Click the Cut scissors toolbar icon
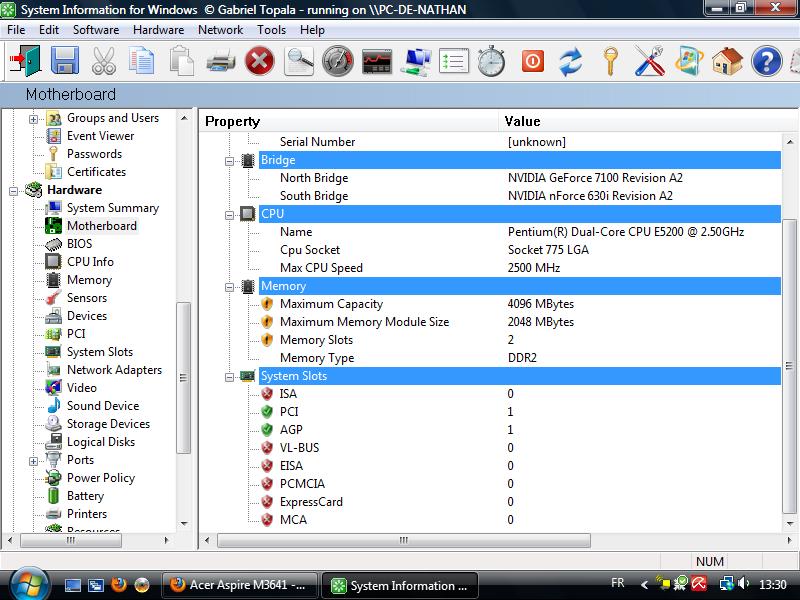 (104, 61)
